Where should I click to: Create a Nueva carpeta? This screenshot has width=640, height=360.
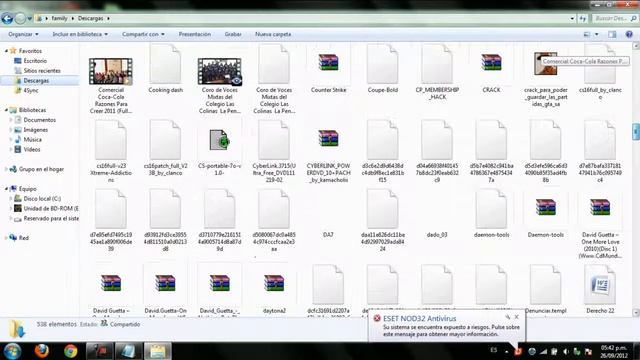point(273,34)
